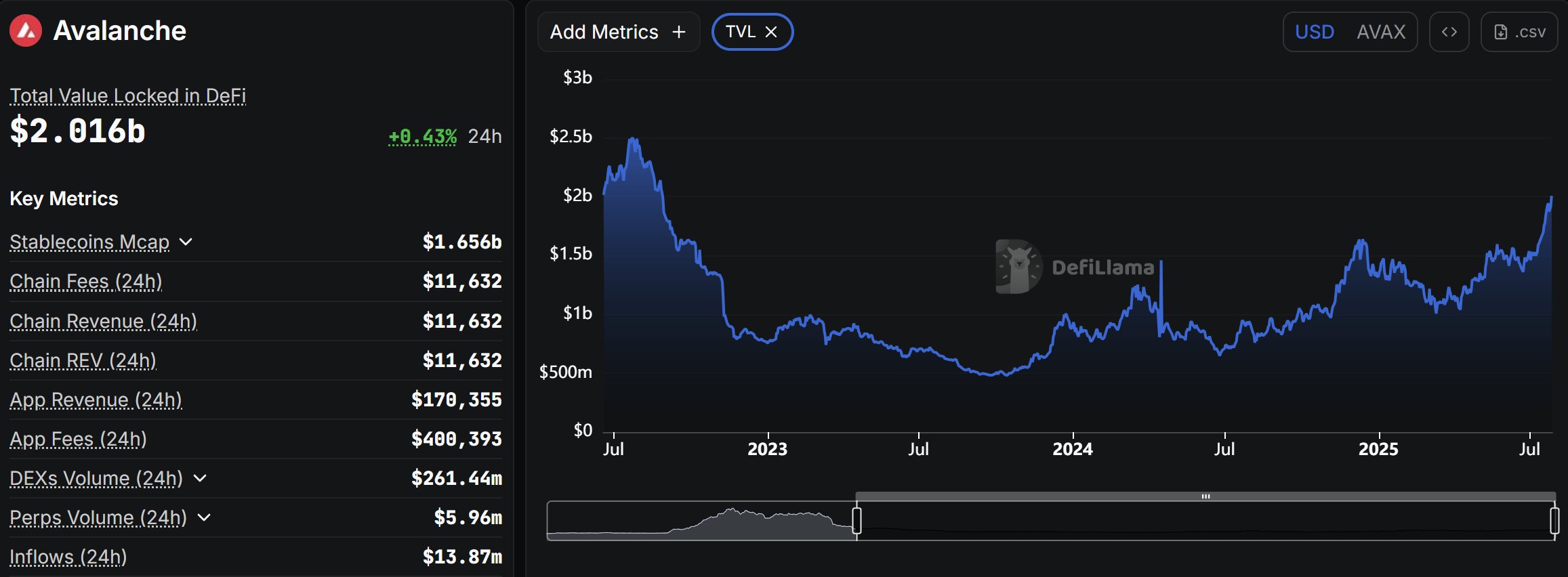Click the Avalanche logo icon
1568x577 pixels.
(26, 30)
